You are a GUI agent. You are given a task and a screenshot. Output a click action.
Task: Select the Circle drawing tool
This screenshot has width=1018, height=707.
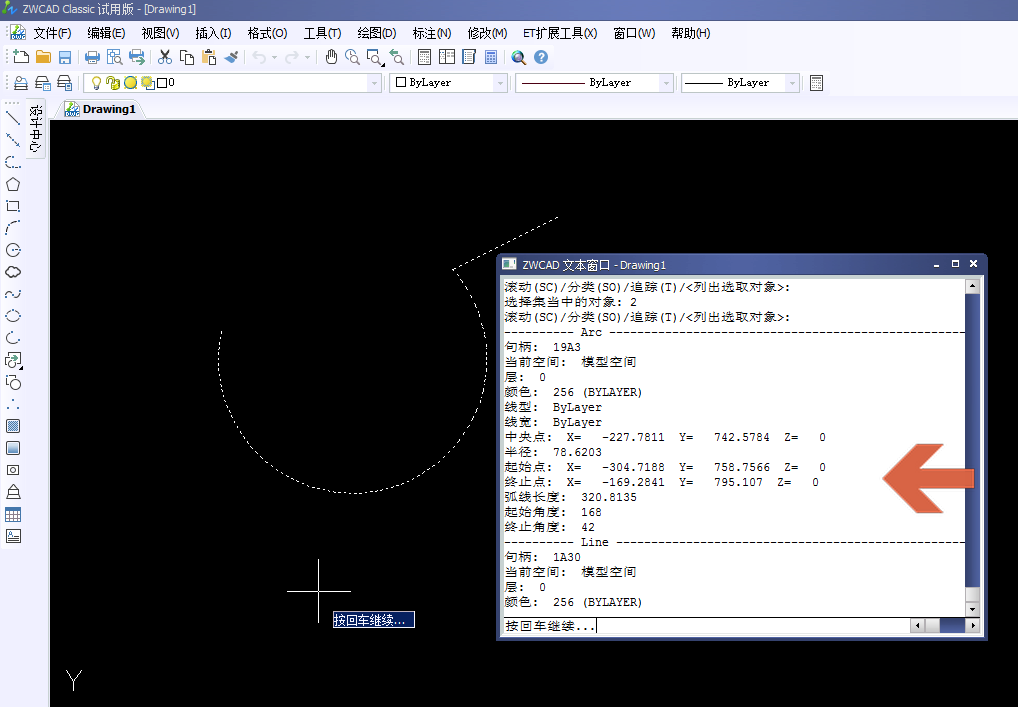click(13, 250)
